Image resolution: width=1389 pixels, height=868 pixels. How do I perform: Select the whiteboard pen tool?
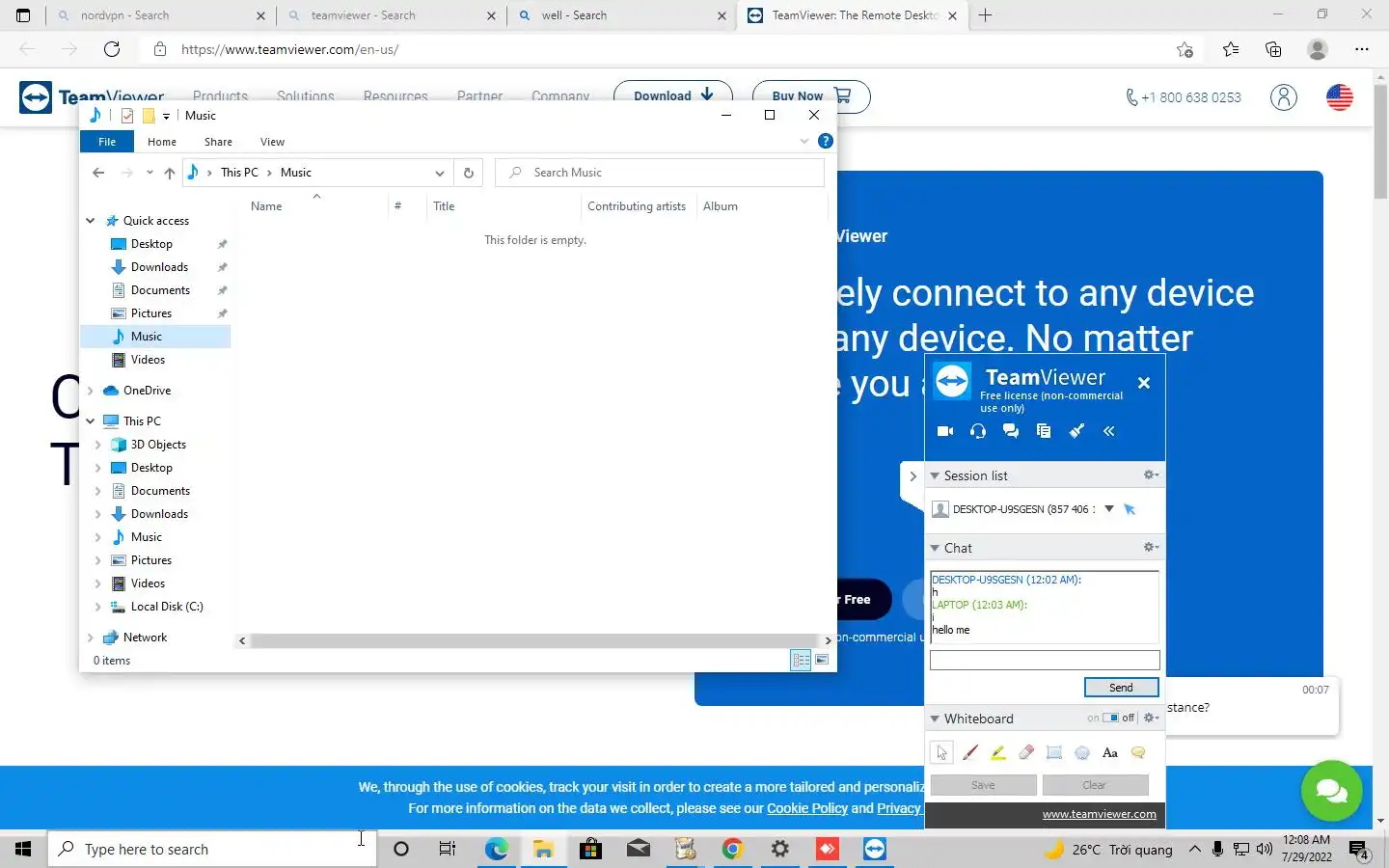(970, 752)
